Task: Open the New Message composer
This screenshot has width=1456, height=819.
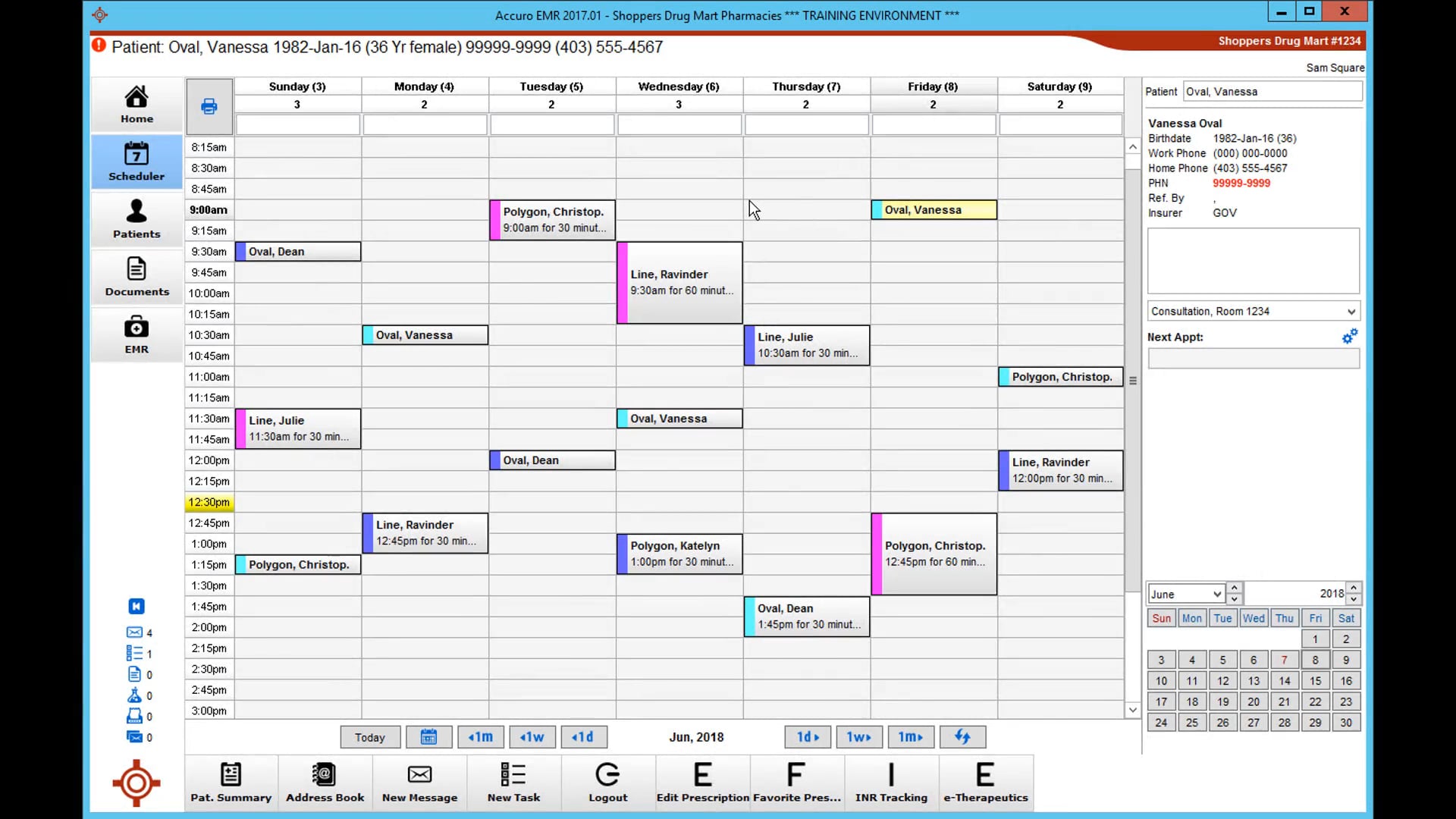Action: point(419,783)
